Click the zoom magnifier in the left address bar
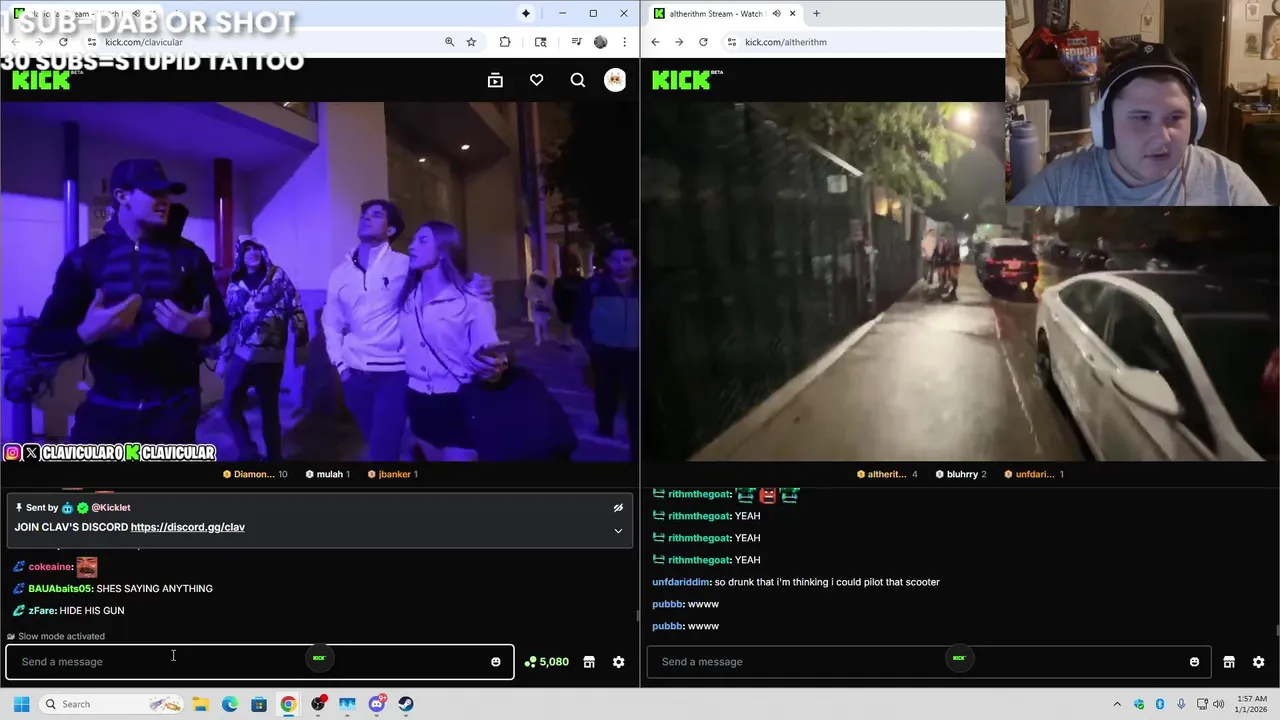The image size is (1280, 720). tap(449, 42)
